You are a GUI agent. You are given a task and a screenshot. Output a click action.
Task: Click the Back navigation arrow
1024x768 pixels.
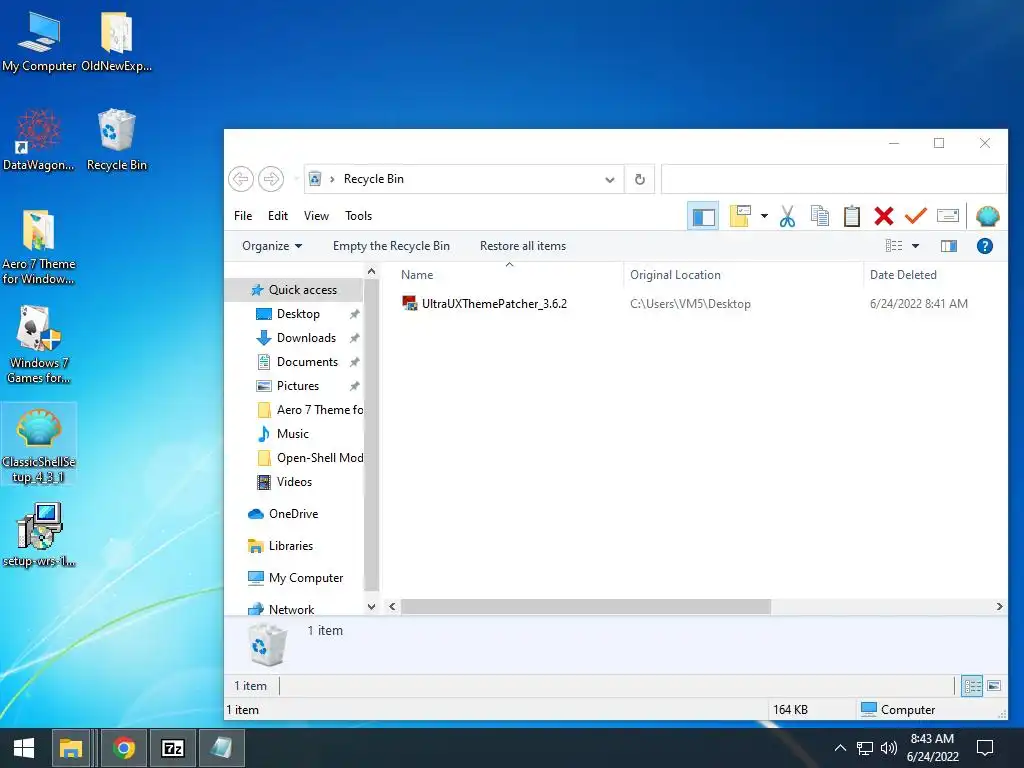[241, 179]
